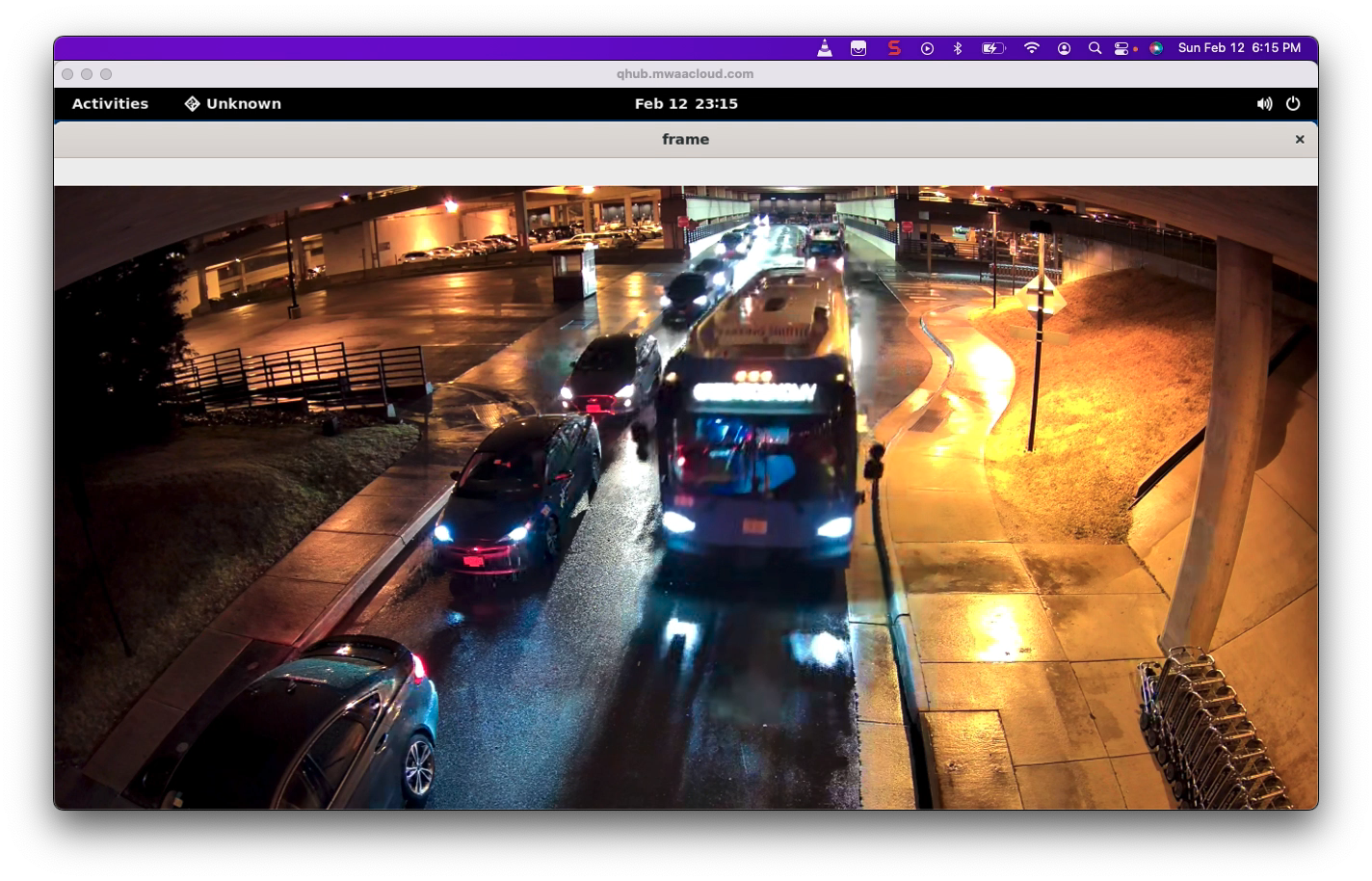Click the user account menu bar icon

[x=1064, y=48]
